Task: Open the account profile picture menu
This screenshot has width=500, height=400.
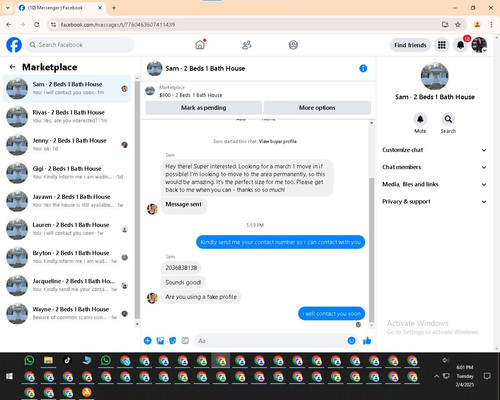Action: click(x=479, y=45)
